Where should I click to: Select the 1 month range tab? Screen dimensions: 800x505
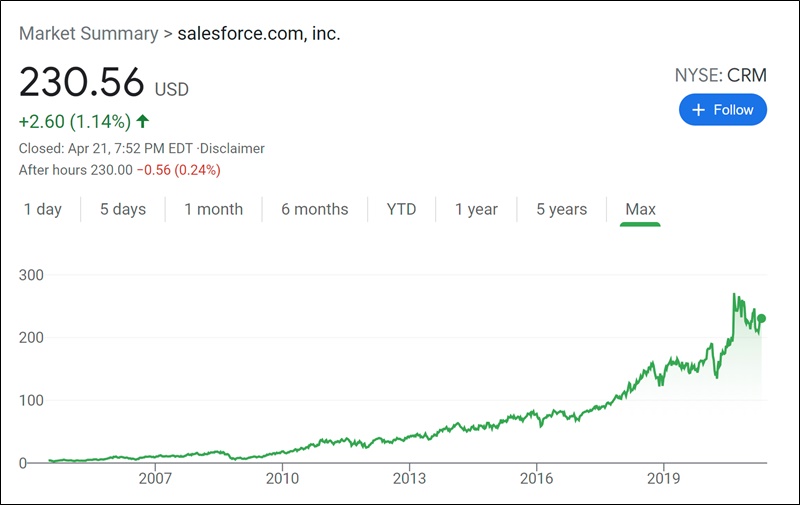click(213, 209)
